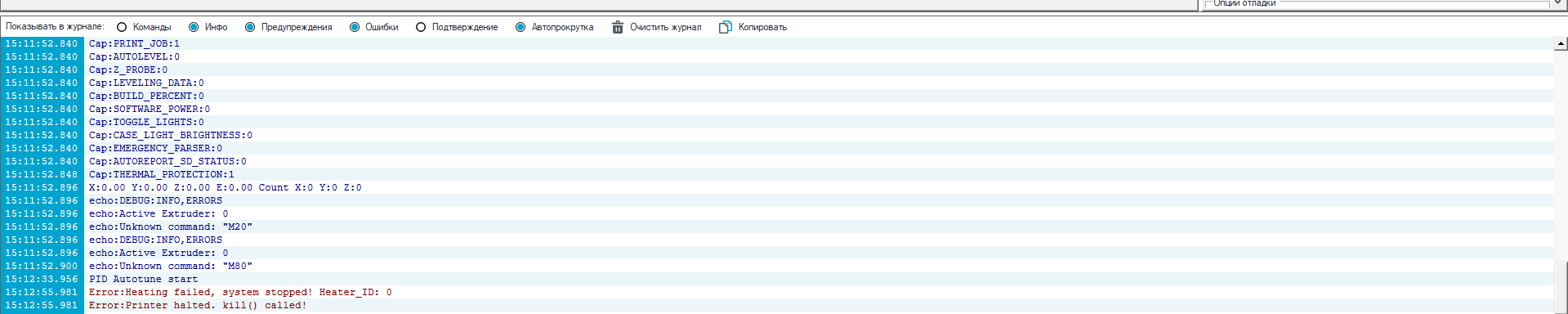Disable Автопрокрутка auto-scroll option

click(x=520, y=27)
